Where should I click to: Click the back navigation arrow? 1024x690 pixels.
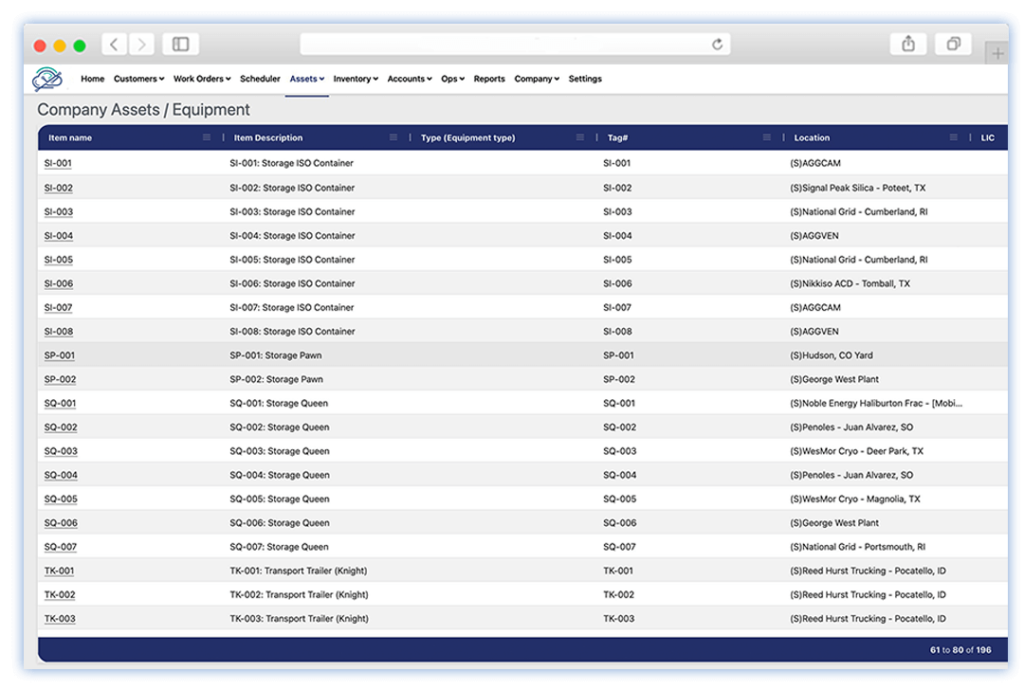(113, 44)
